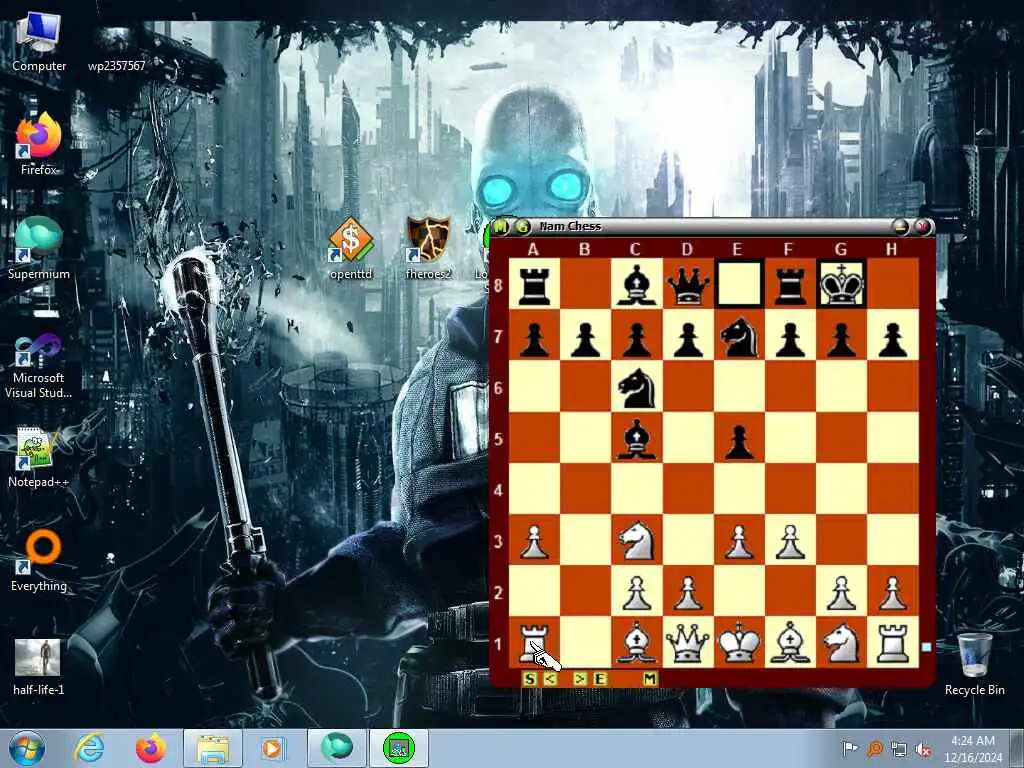1024x768 pixels.
Task: Select the white pawn on d2
Action: point(687,592)
